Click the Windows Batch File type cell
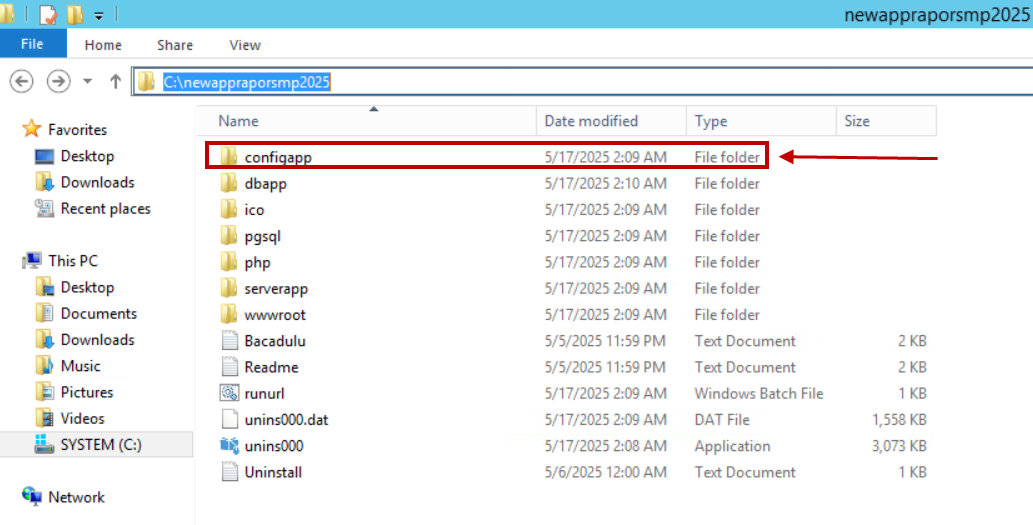The image size is (1033, 525). 759,393
